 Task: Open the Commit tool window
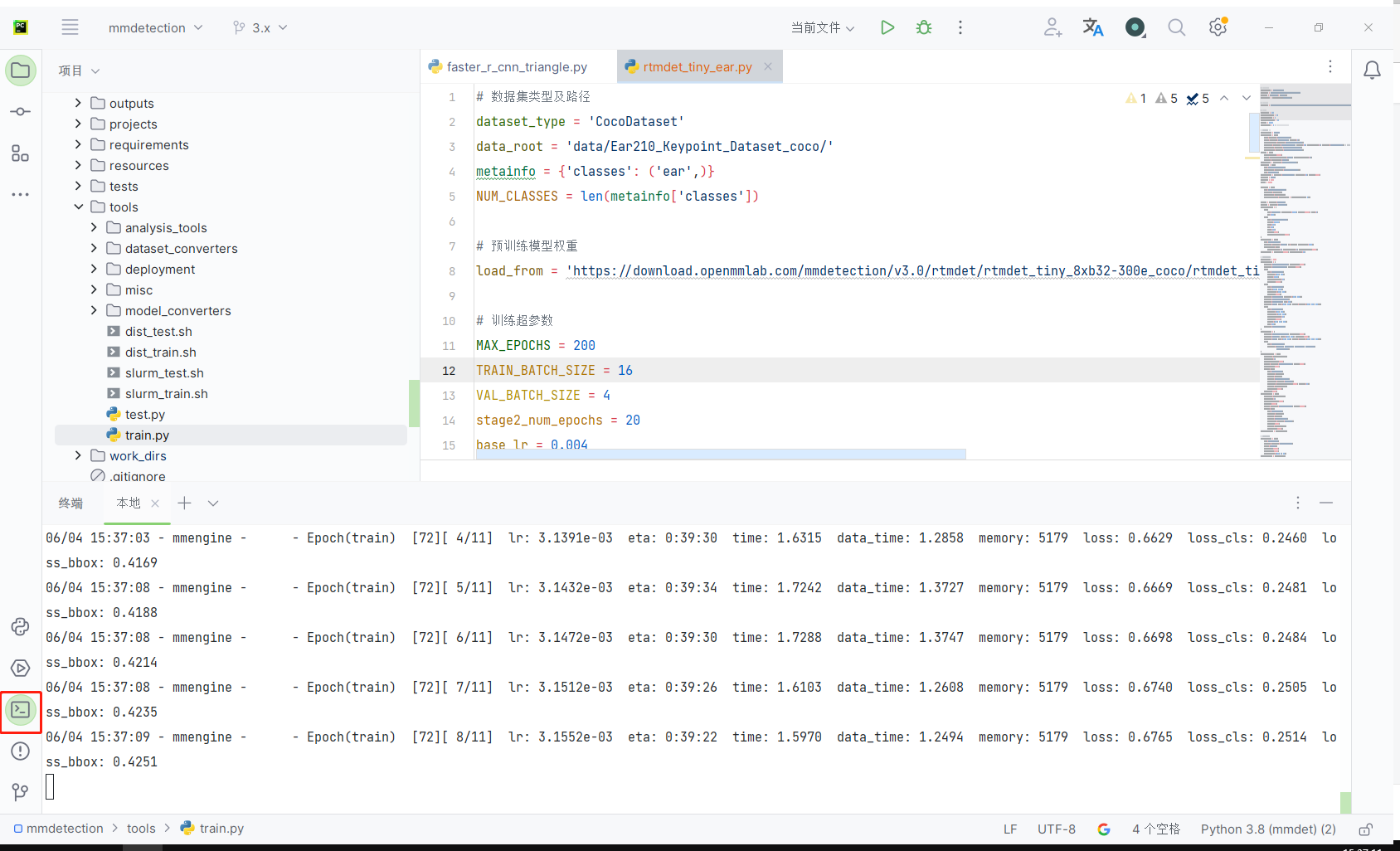point(21,112)
